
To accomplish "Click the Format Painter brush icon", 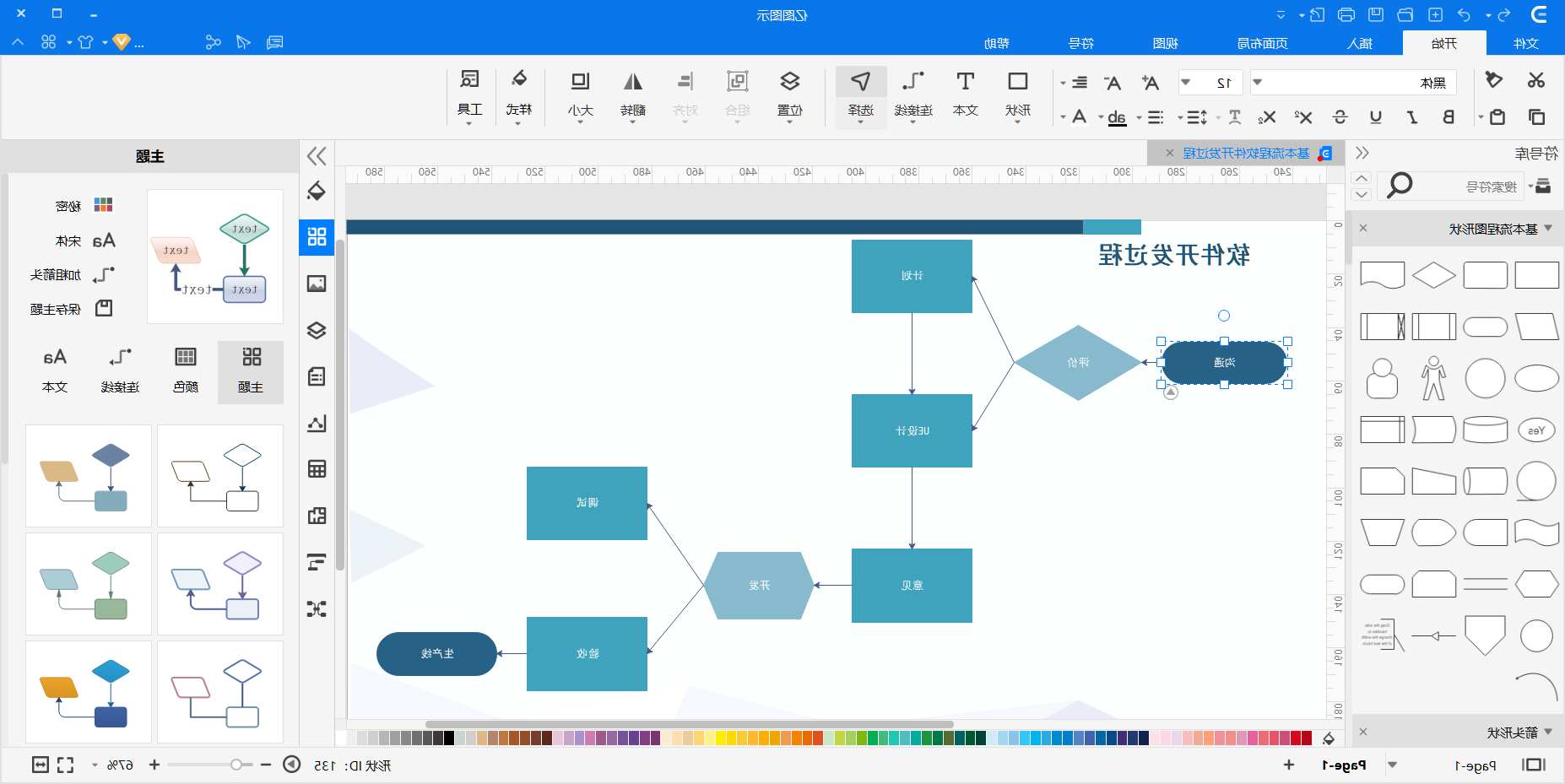I will tap(1494, 80).
